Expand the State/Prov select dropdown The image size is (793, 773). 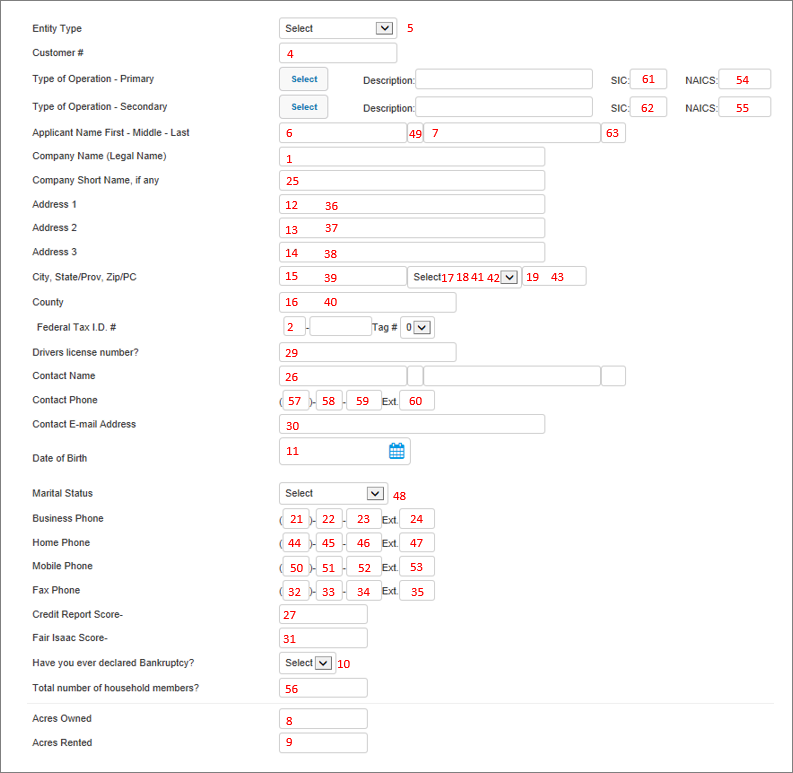464,277
